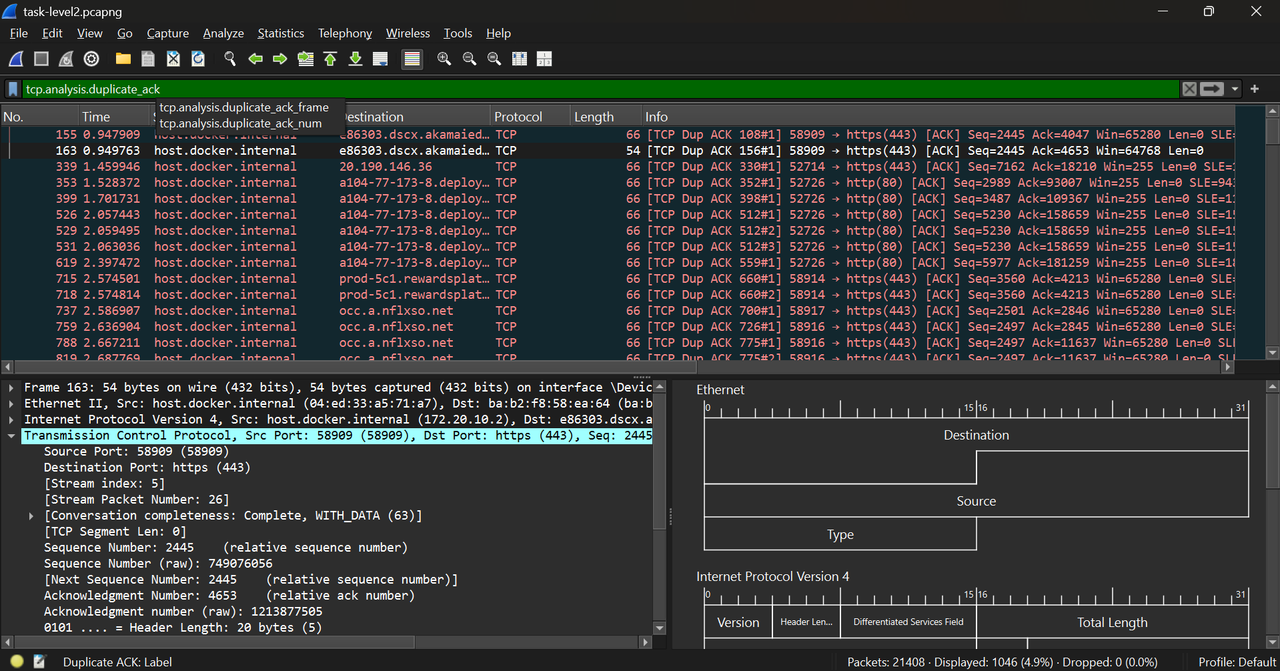
Task: Click the find packet magnifier icon
Action: (230, 59)
